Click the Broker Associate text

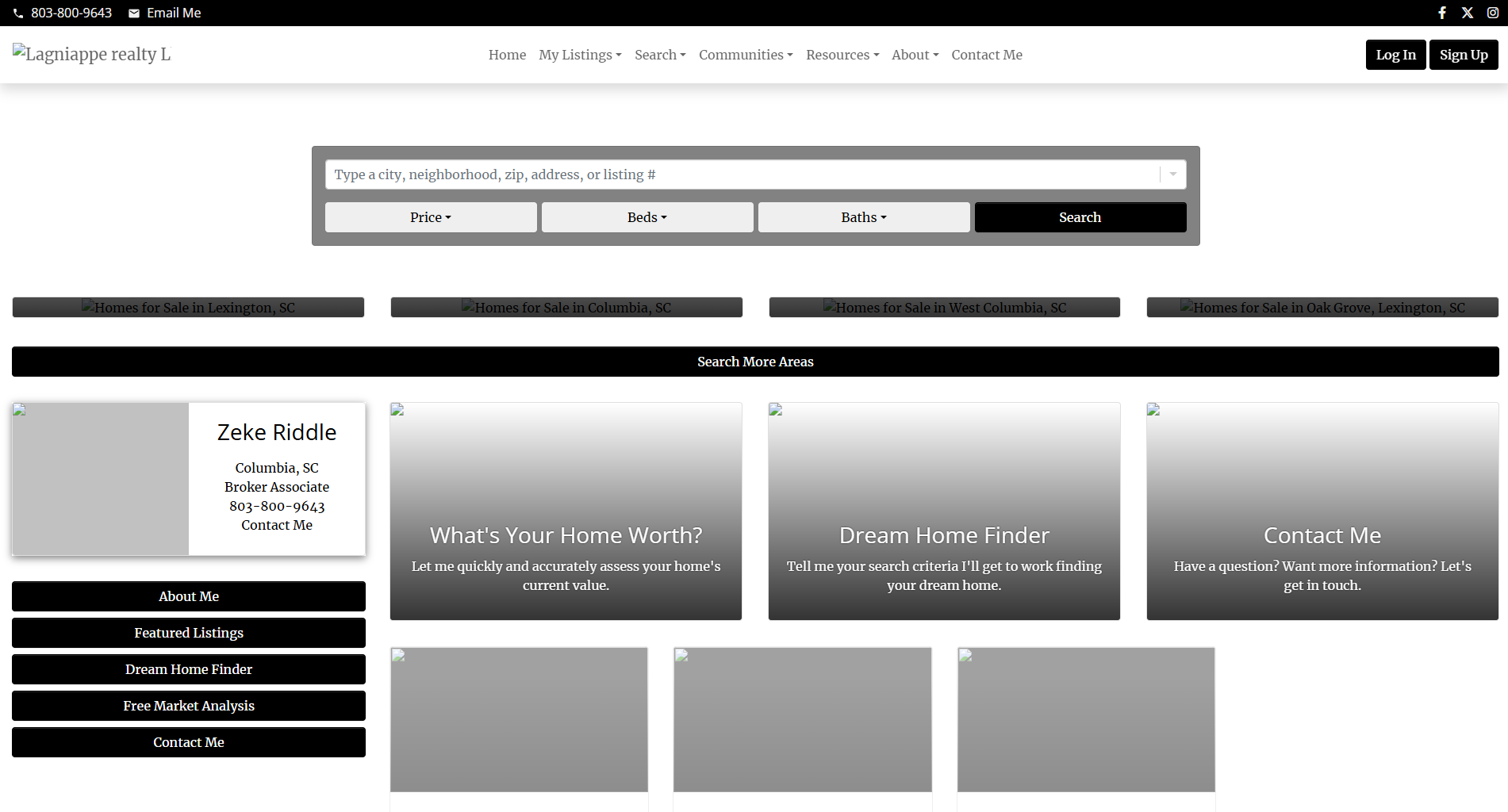(277, 487)
